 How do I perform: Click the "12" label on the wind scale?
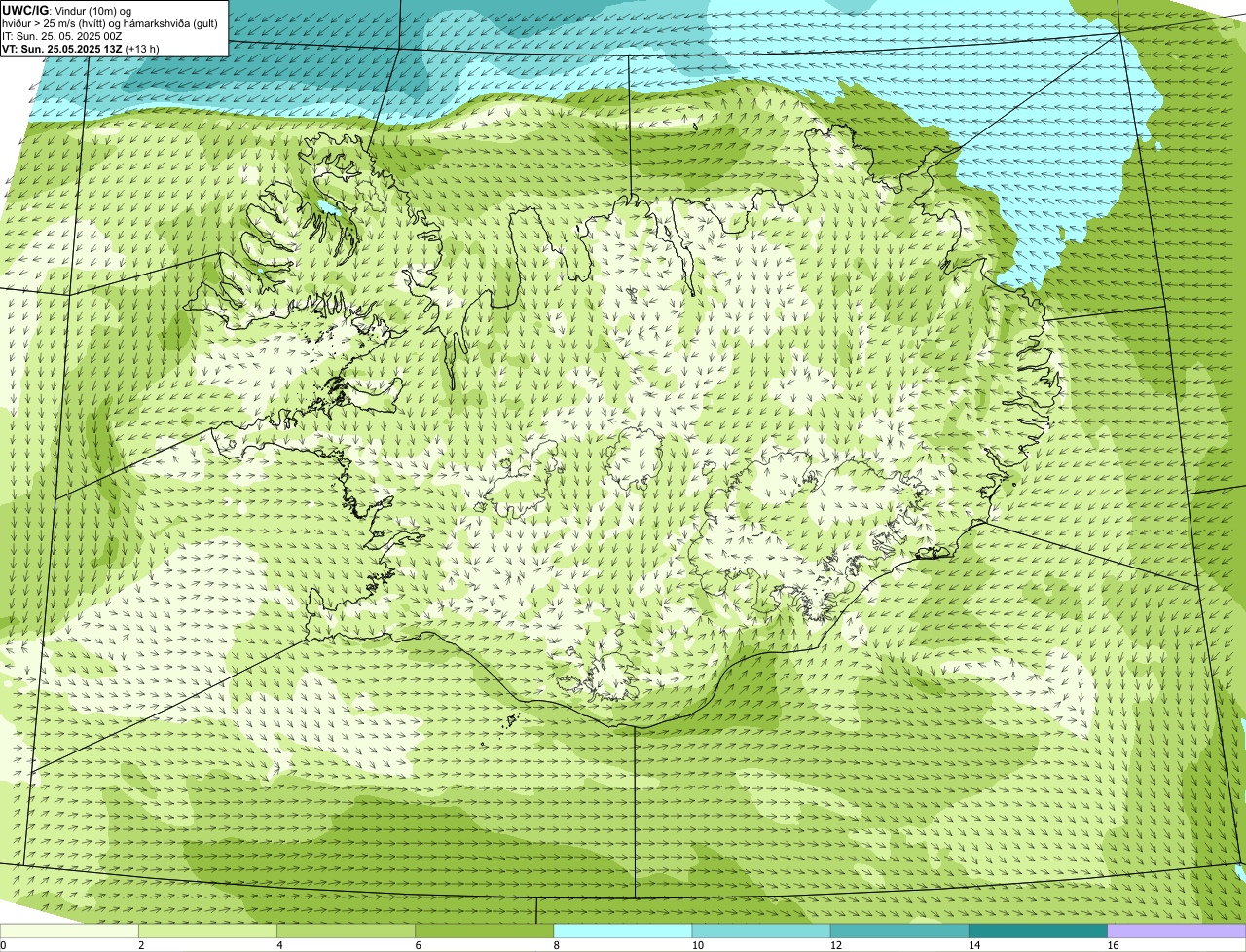pos(835,945)
